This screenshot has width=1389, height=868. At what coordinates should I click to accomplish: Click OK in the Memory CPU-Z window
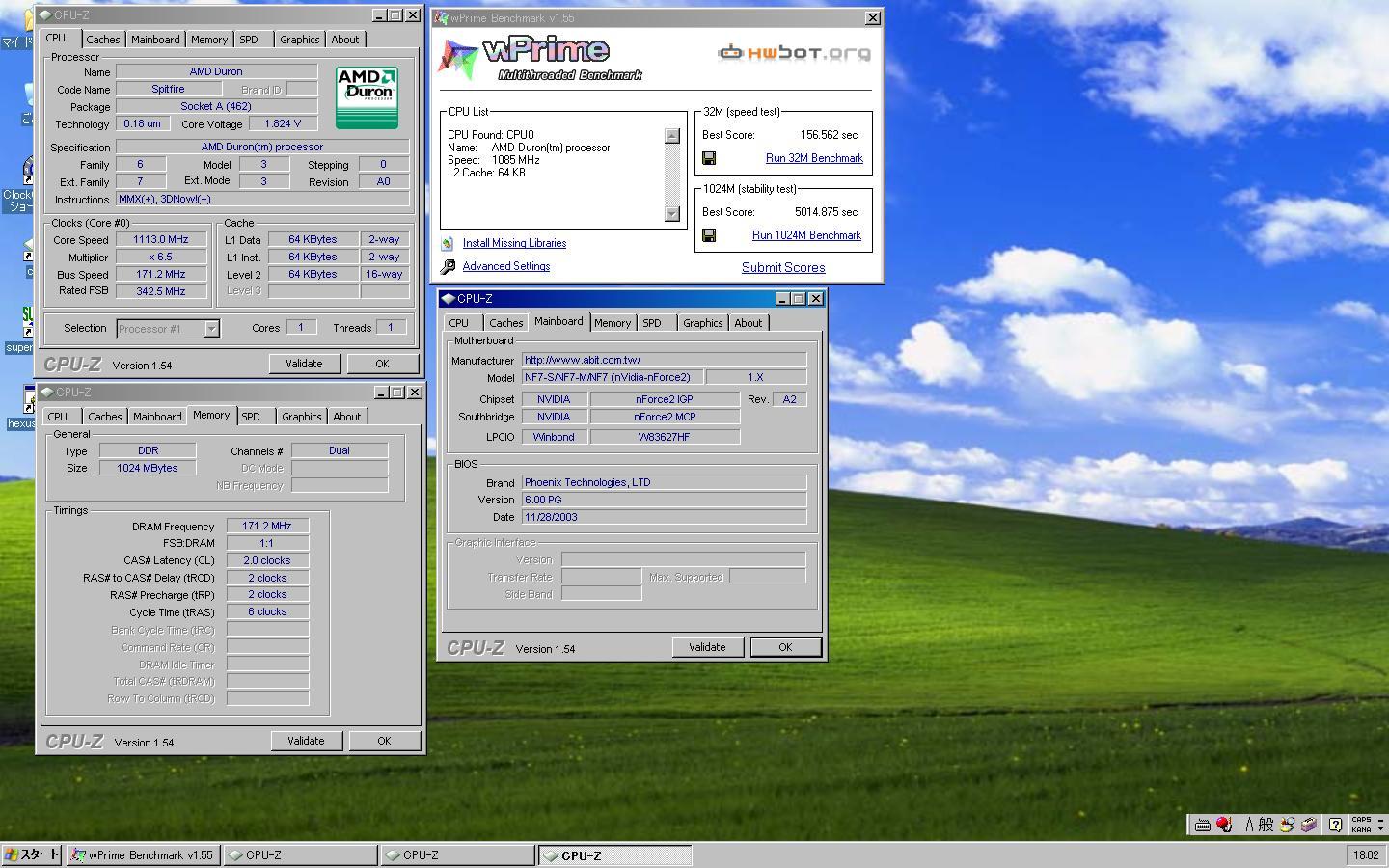click(384, 741)
